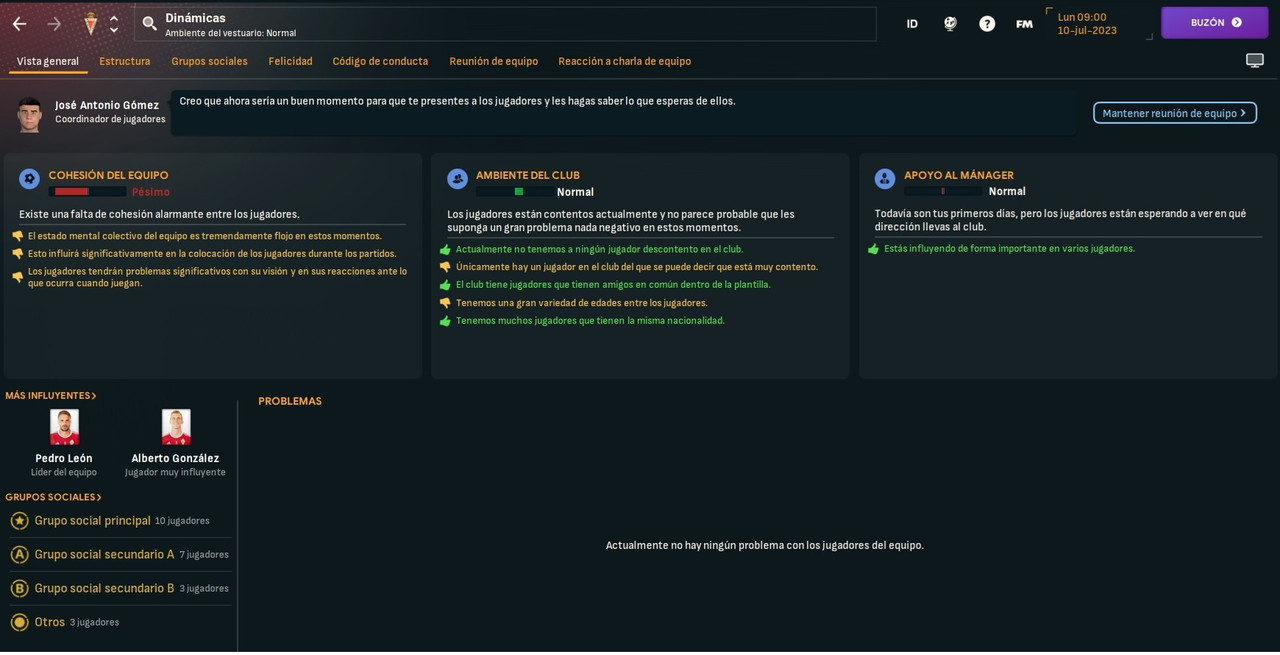
Task: Go forward with the right arrow
Action: (54, 23)
